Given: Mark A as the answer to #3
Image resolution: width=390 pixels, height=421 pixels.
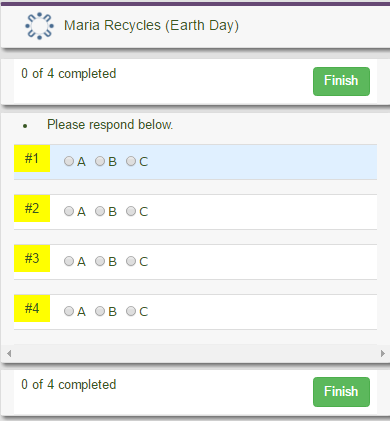Looking at the screenshot, I should [69, 261].
